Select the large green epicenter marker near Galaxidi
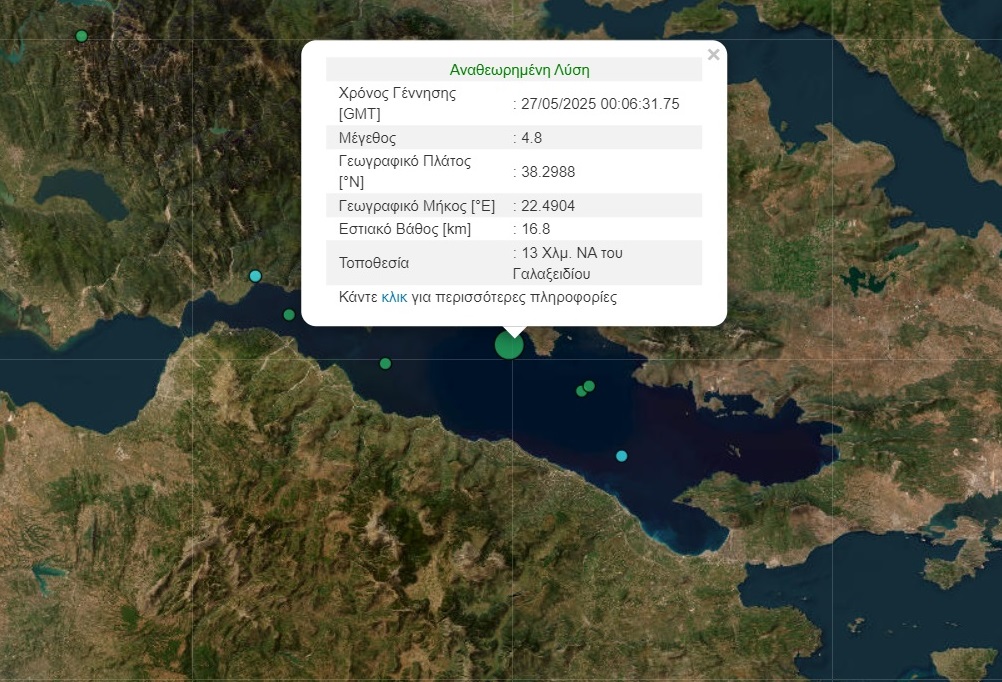Image resolution: width=1002 pixels, height=682 pixels. (x=508, y=344)
